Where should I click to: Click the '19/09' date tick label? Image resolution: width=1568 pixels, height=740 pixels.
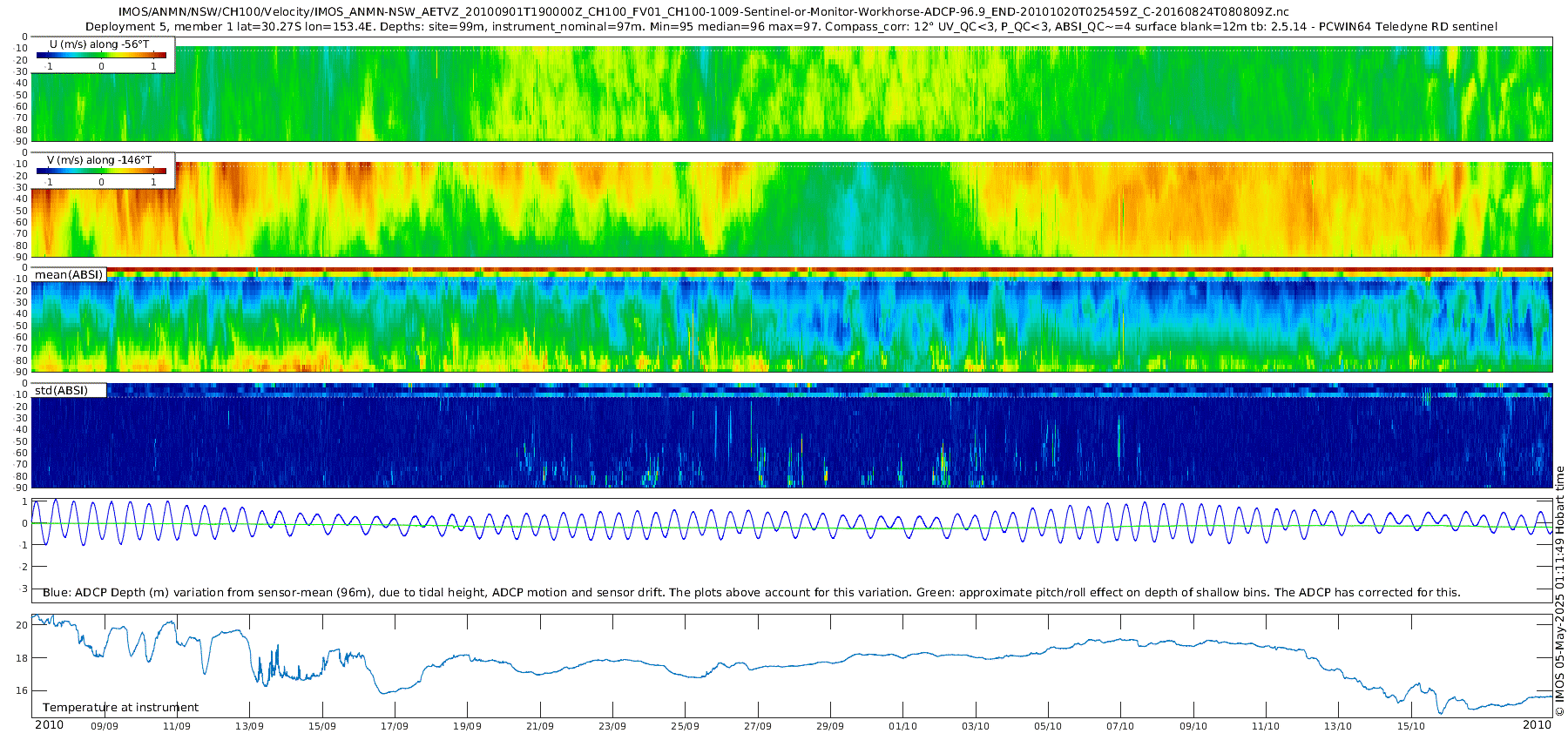pos(467,726)
